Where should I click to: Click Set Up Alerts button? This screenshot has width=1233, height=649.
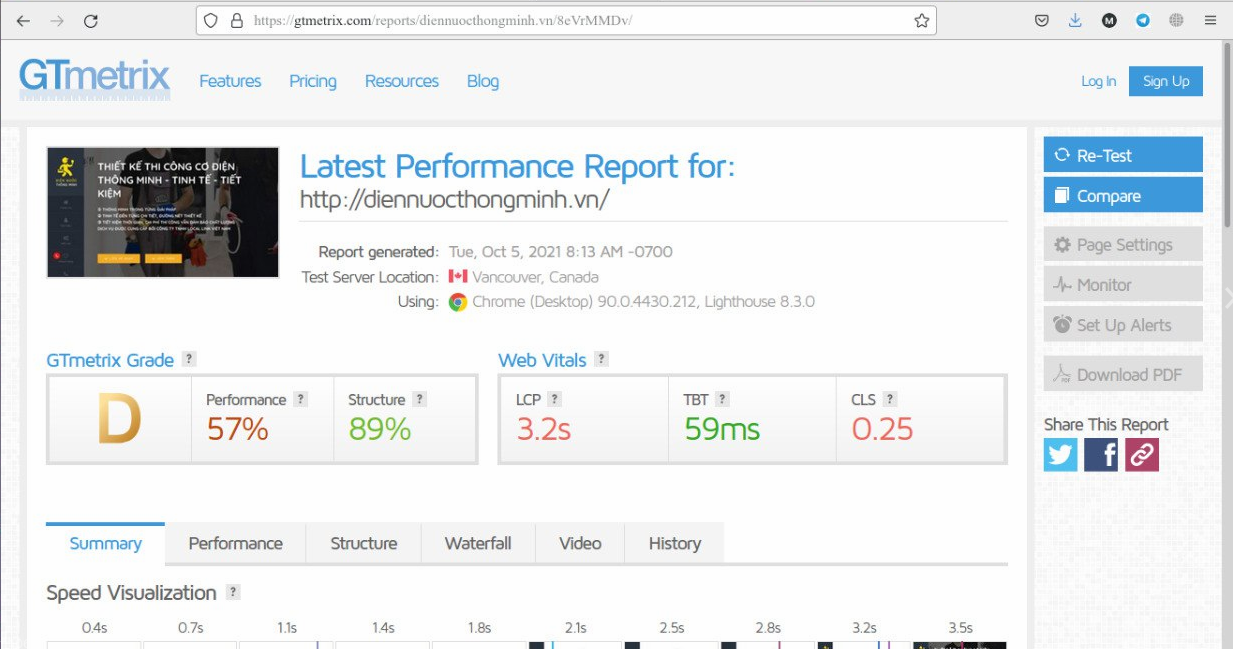pos(1123,324)
